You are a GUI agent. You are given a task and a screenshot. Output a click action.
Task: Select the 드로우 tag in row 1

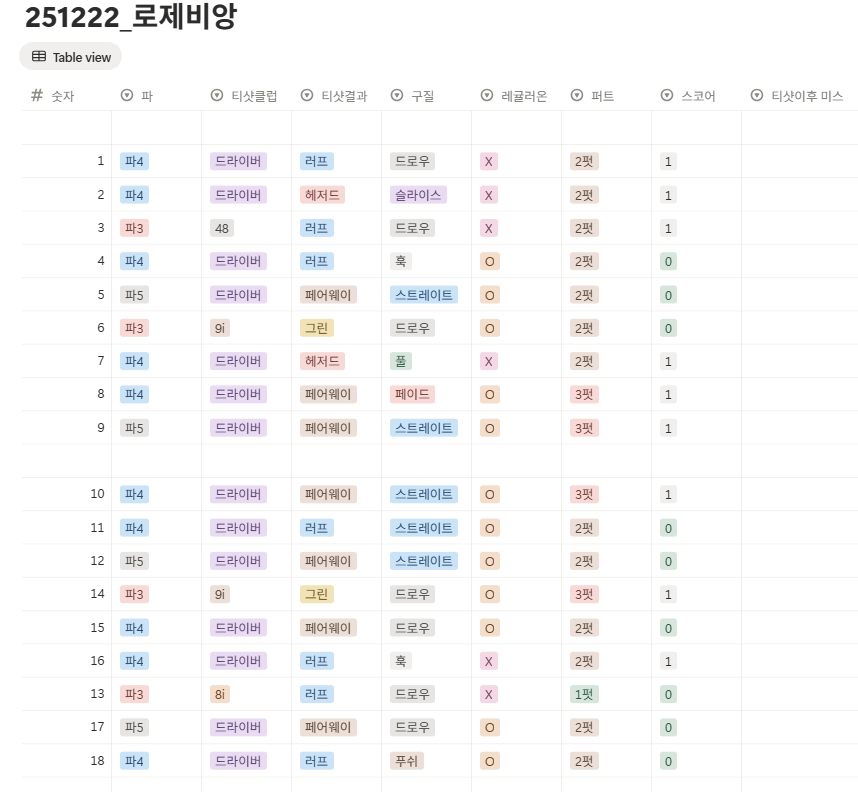point(413,161)
